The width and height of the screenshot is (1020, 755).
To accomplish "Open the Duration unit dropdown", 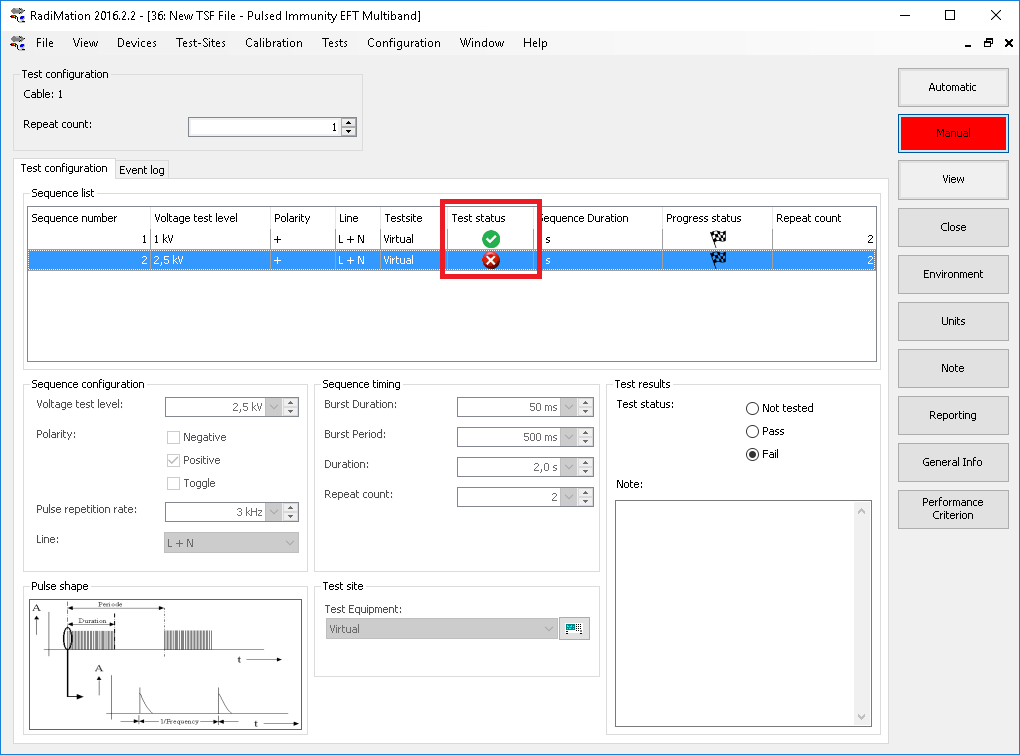I will 569,467.
